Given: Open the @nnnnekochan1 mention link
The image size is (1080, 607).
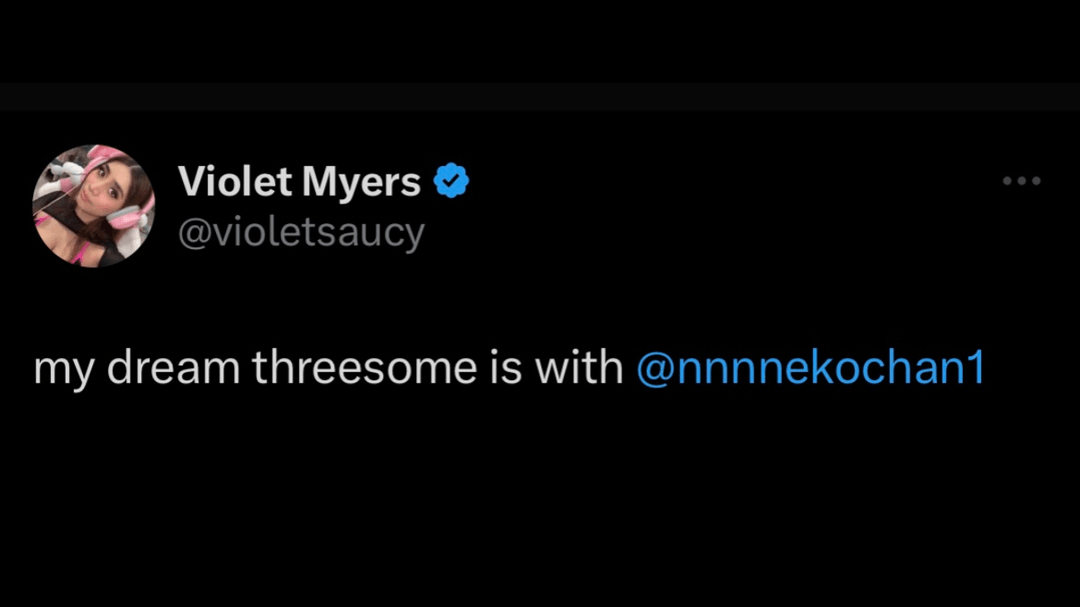Looking at the screenshot, I should 810,368.
